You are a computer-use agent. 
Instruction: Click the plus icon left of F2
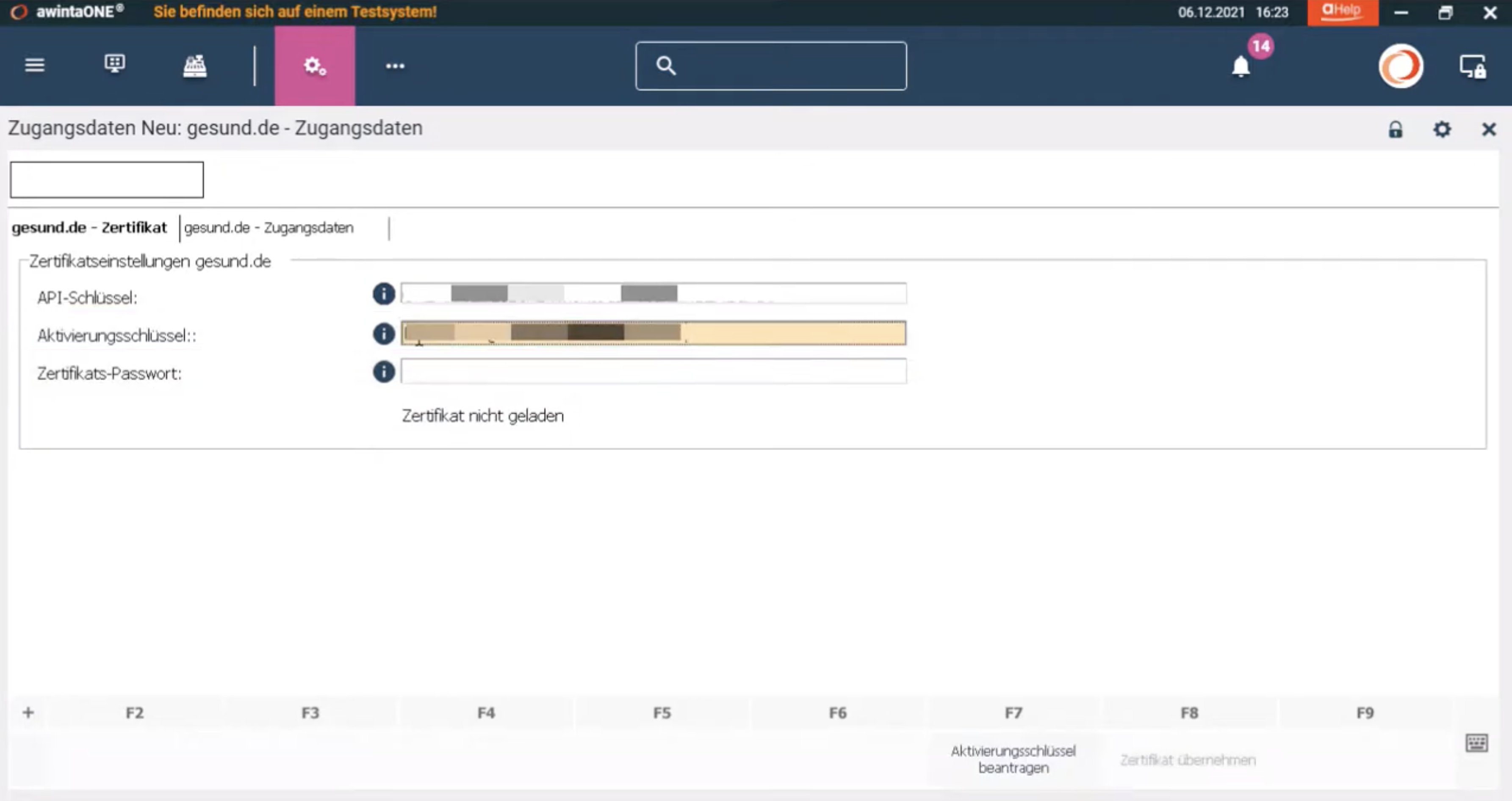point(28,713)
